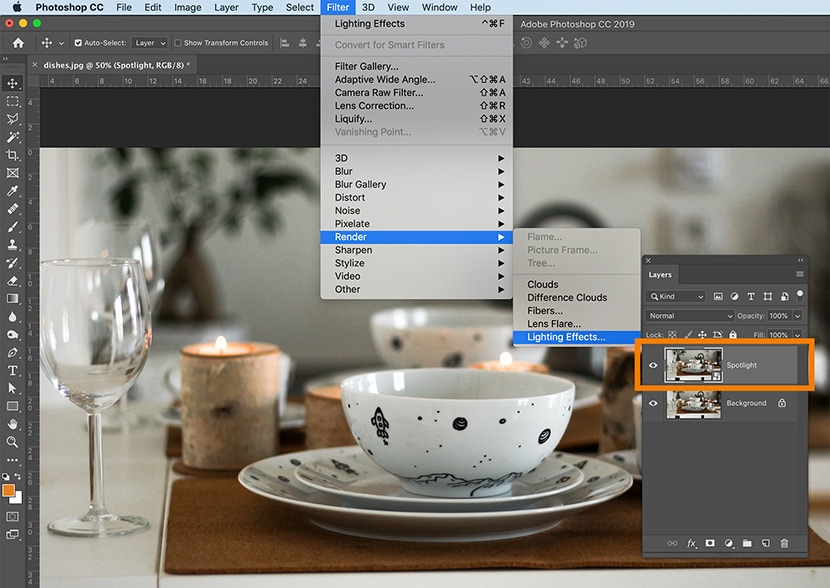The height and width of the screenshot is (588, 830).
Task: Hide the Spotlight layer visibility
Action: (653, 365)
